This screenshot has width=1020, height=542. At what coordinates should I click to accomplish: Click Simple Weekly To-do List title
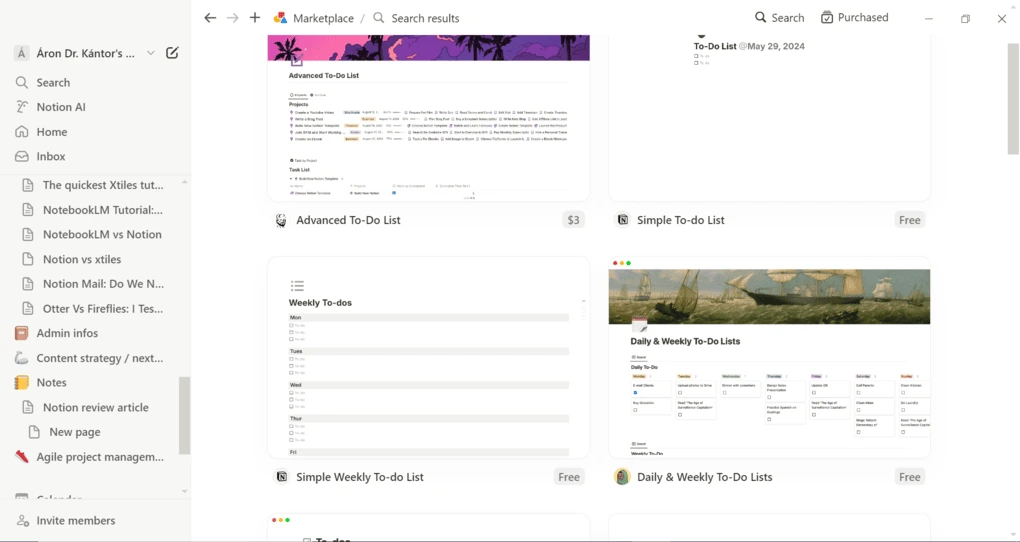click(360, 478)
